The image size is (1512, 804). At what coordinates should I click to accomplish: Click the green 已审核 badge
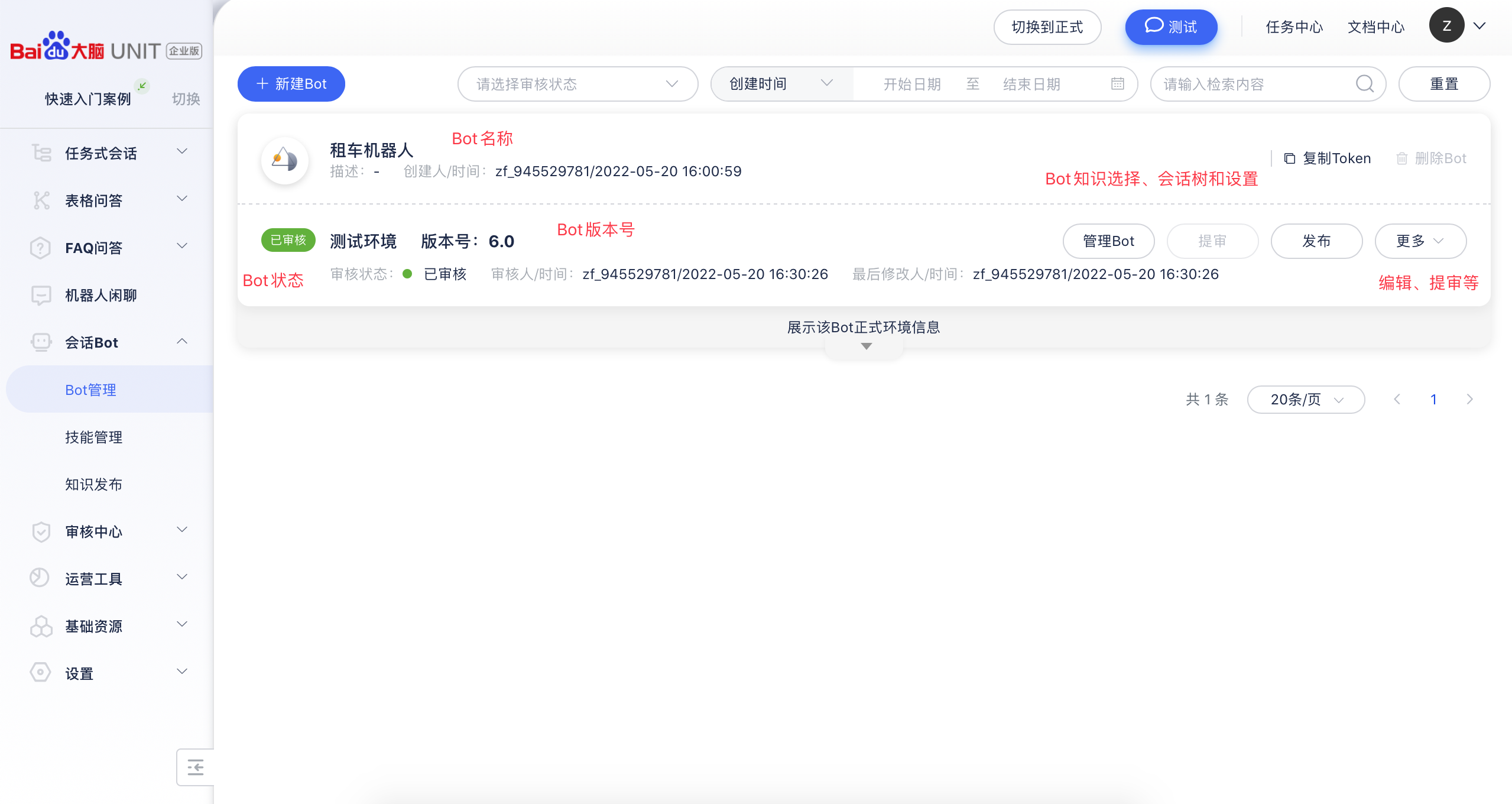[288, 240]
